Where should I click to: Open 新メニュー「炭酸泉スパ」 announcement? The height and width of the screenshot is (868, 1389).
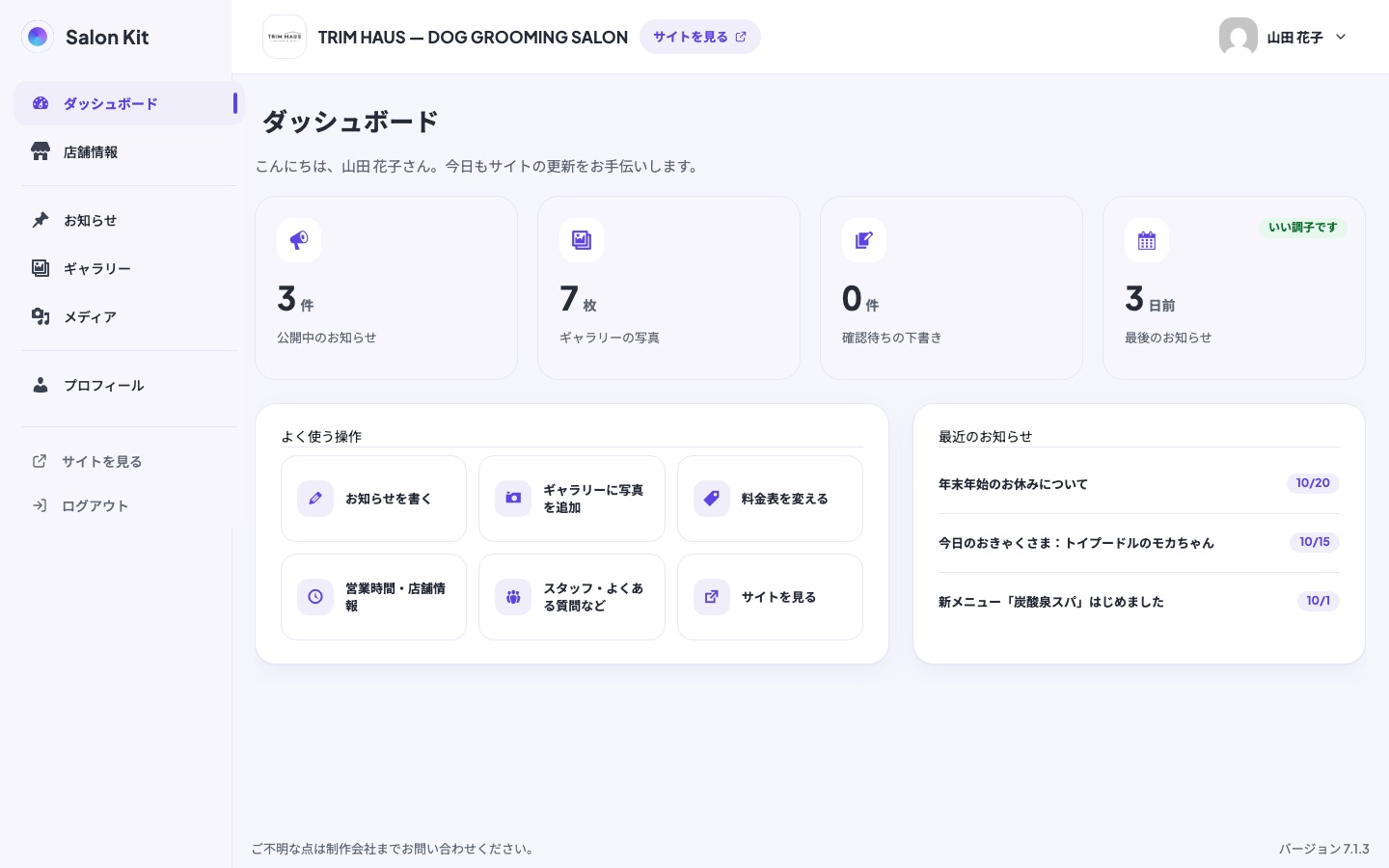(1051, 602)
